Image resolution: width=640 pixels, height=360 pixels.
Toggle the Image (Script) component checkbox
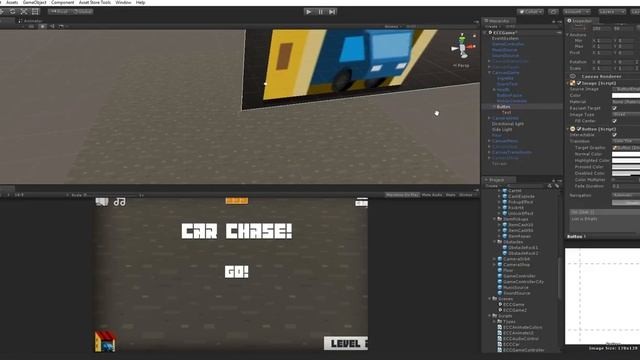tap(579, 83)
